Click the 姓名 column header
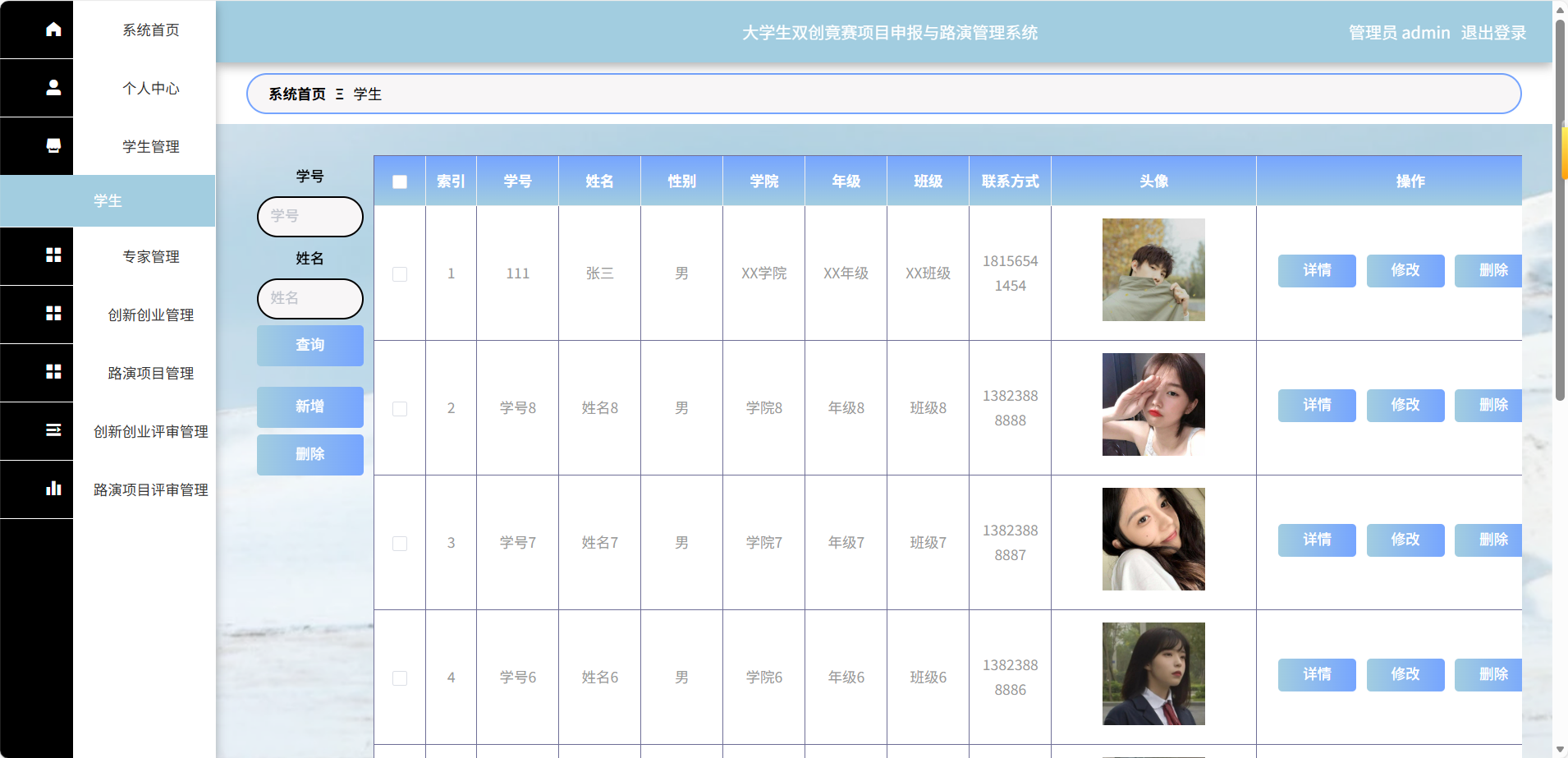1568x758 pixels. (x=600, y=181)
